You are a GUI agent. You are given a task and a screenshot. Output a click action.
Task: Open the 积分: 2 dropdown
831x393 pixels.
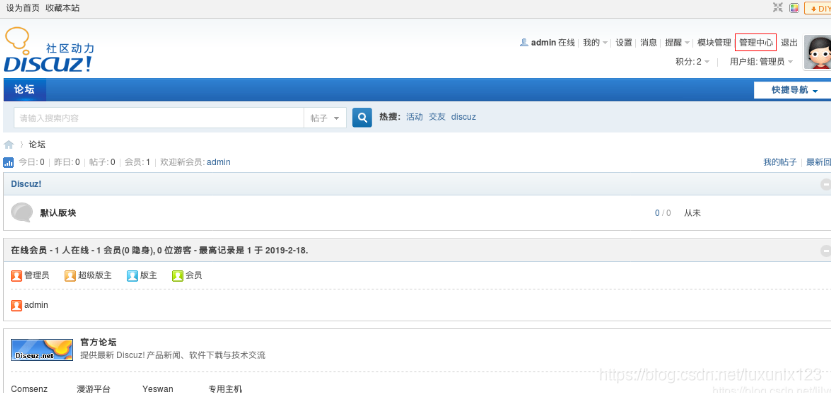tap(692, 61)
